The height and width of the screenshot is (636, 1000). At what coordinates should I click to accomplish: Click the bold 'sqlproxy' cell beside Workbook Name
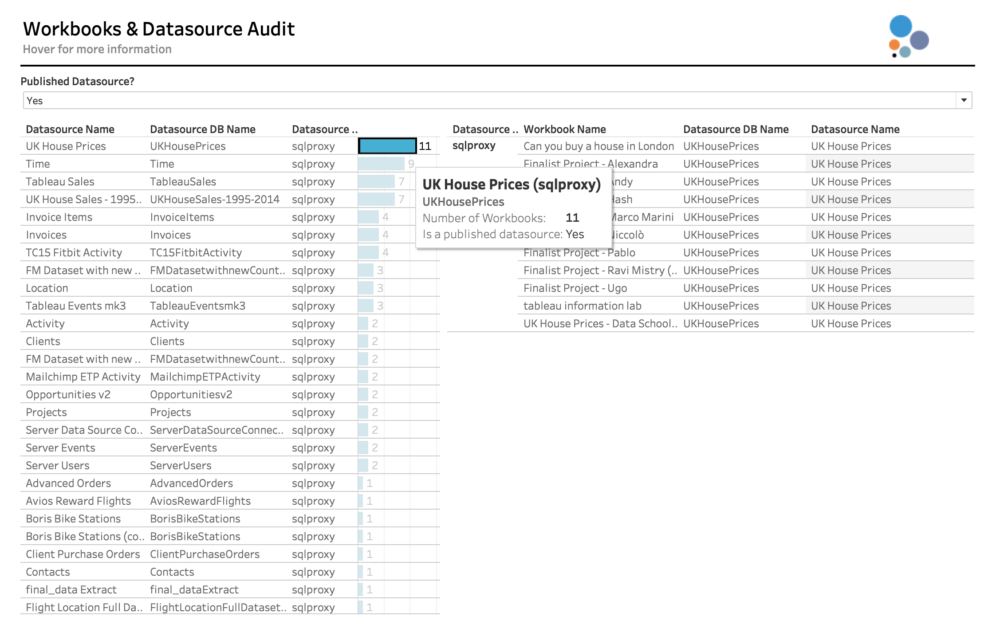474,145
